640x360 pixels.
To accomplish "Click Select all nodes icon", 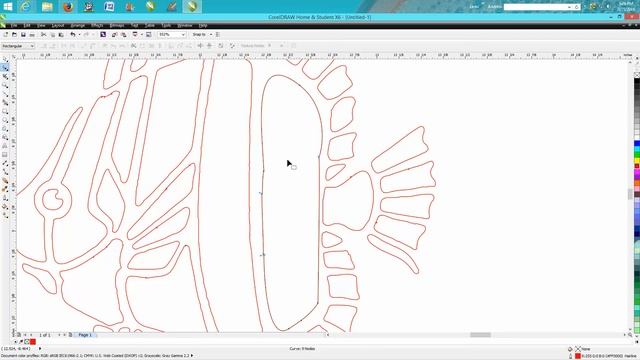I will pos(232,46).
